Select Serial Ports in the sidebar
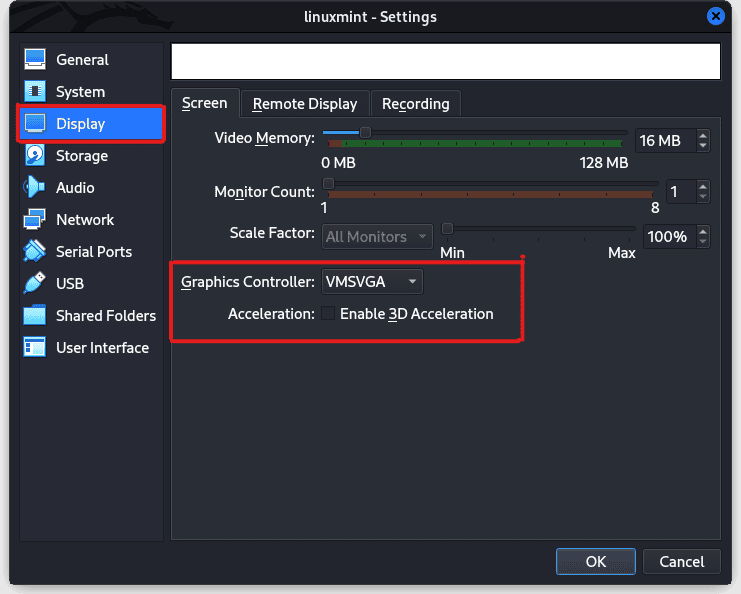The width and height of the screenshot is (741, 594). pos(92,252)
